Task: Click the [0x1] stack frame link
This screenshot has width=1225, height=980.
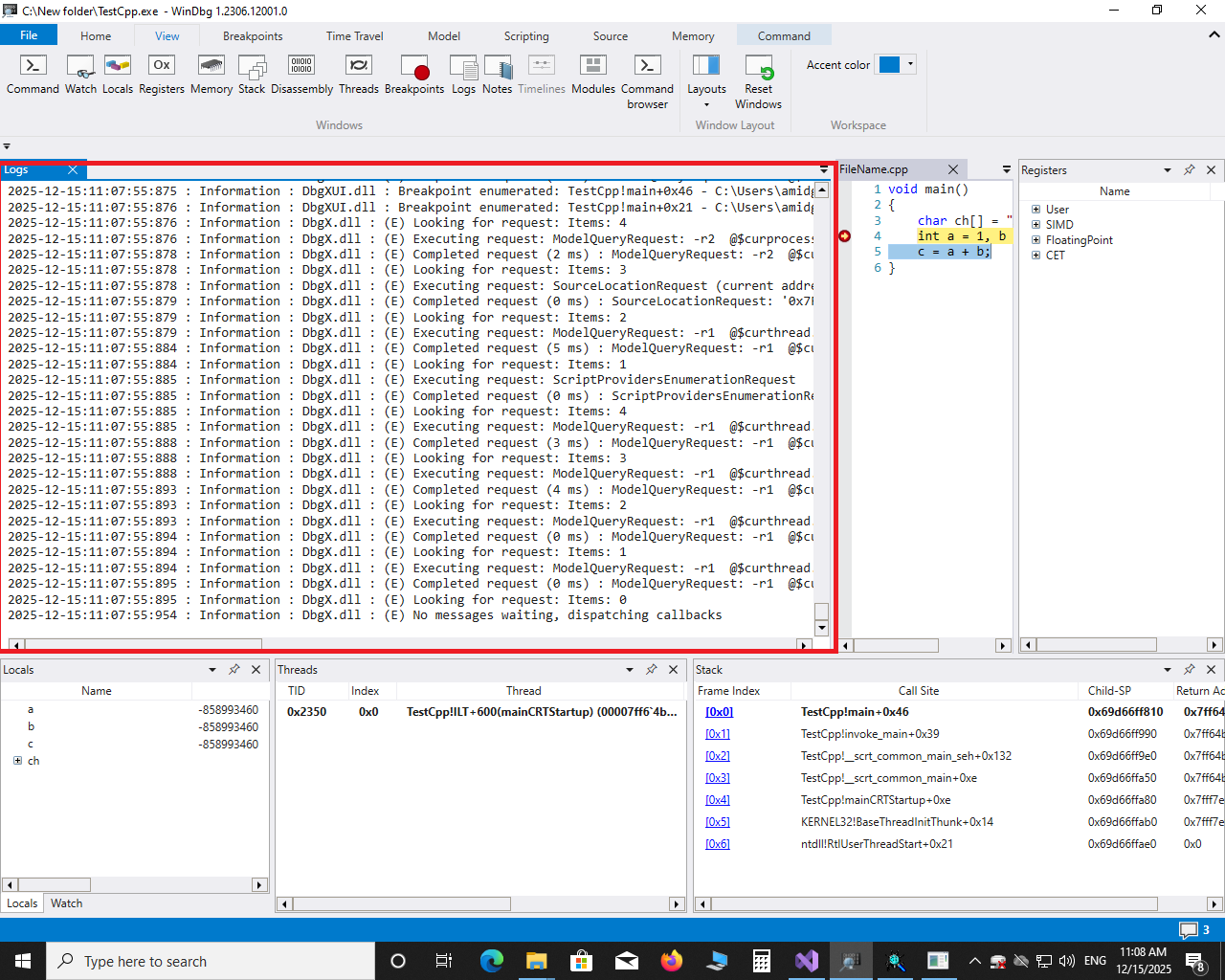Action: (x=717, y=734)
